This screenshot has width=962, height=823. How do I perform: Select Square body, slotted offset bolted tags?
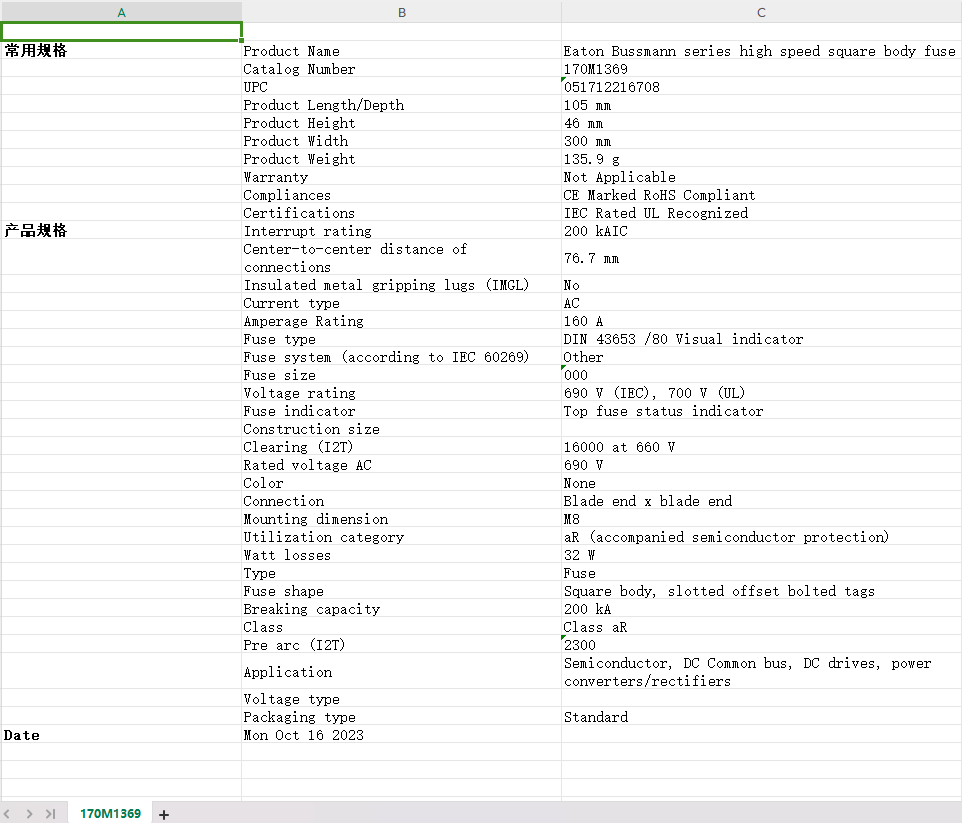point(761,591)
